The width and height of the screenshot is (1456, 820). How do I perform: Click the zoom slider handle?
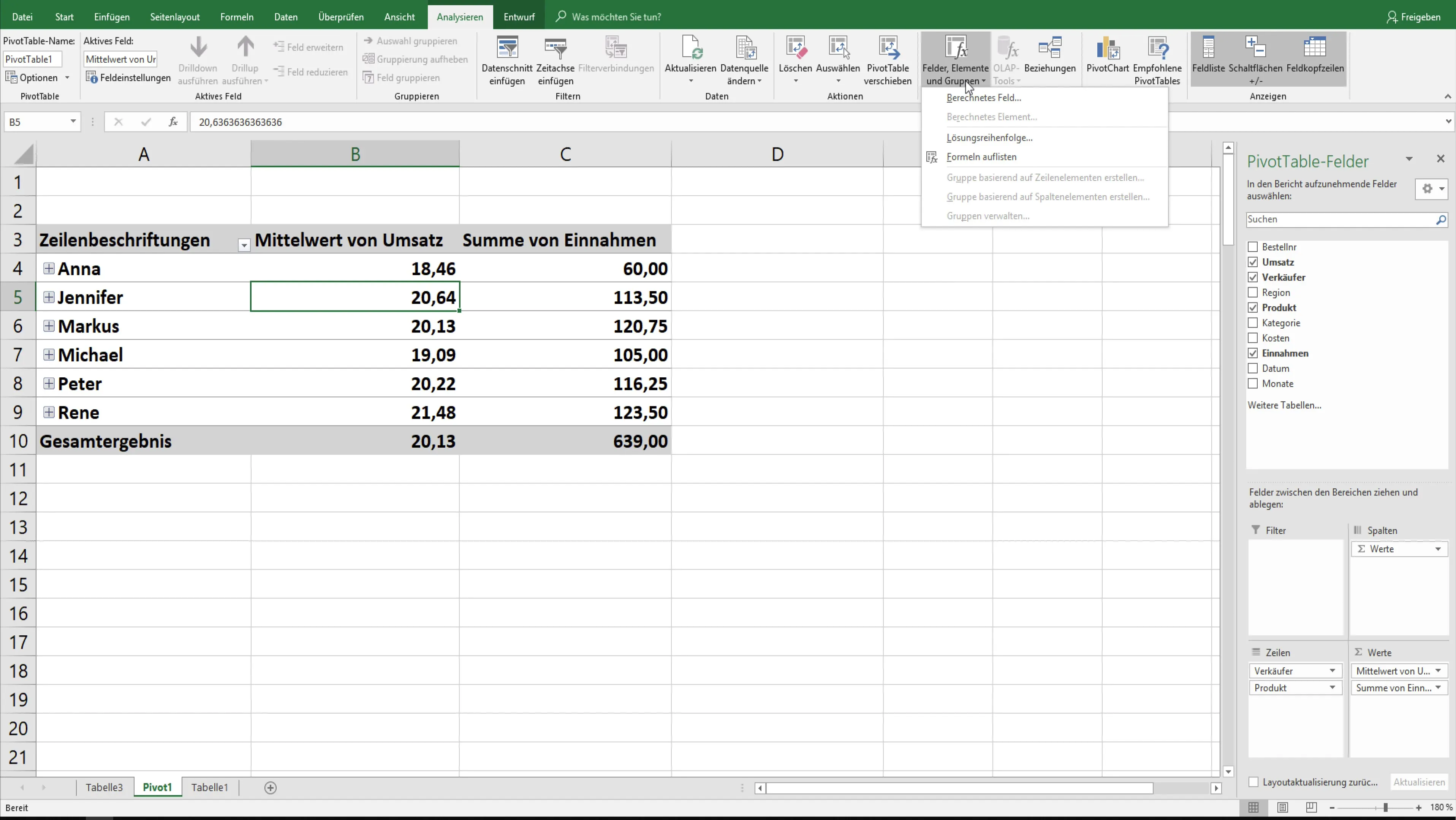(x=1385, y=808)
